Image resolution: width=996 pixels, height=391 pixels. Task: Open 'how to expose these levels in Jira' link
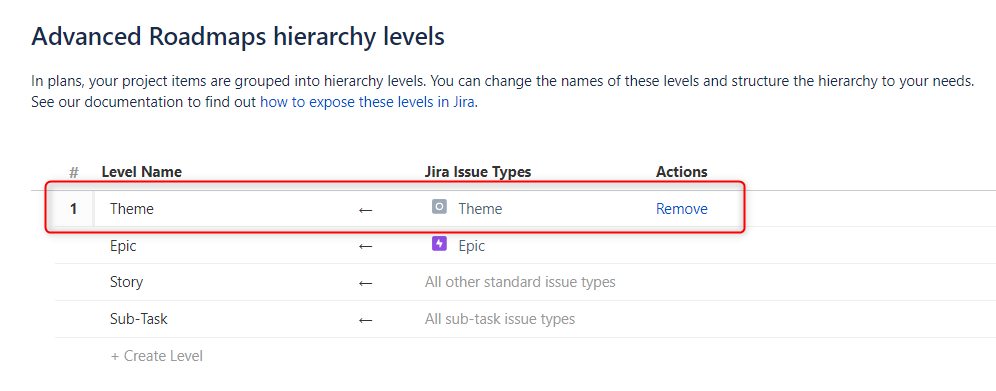click(x=367, y=102)
